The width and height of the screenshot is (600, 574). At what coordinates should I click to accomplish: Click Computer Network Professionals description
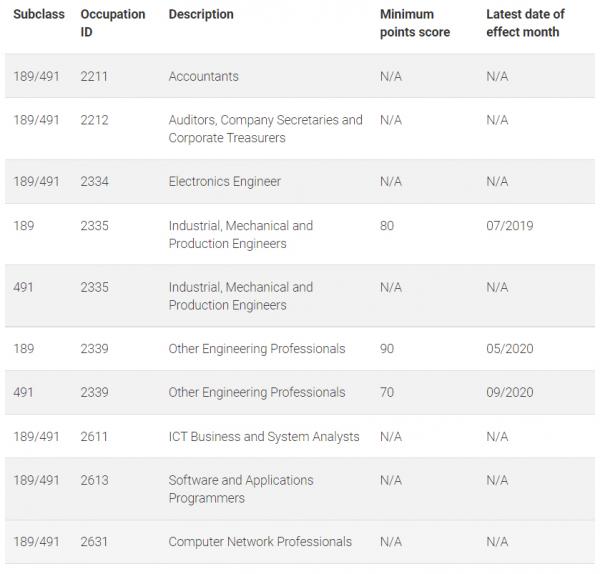[x=260, y=542]
